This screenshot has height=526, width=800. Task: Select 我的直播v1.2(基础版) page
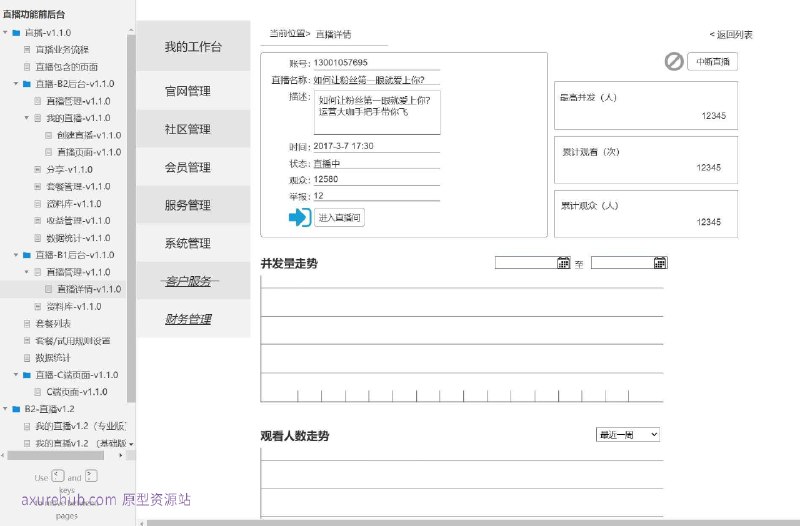(x=81, y=443)
